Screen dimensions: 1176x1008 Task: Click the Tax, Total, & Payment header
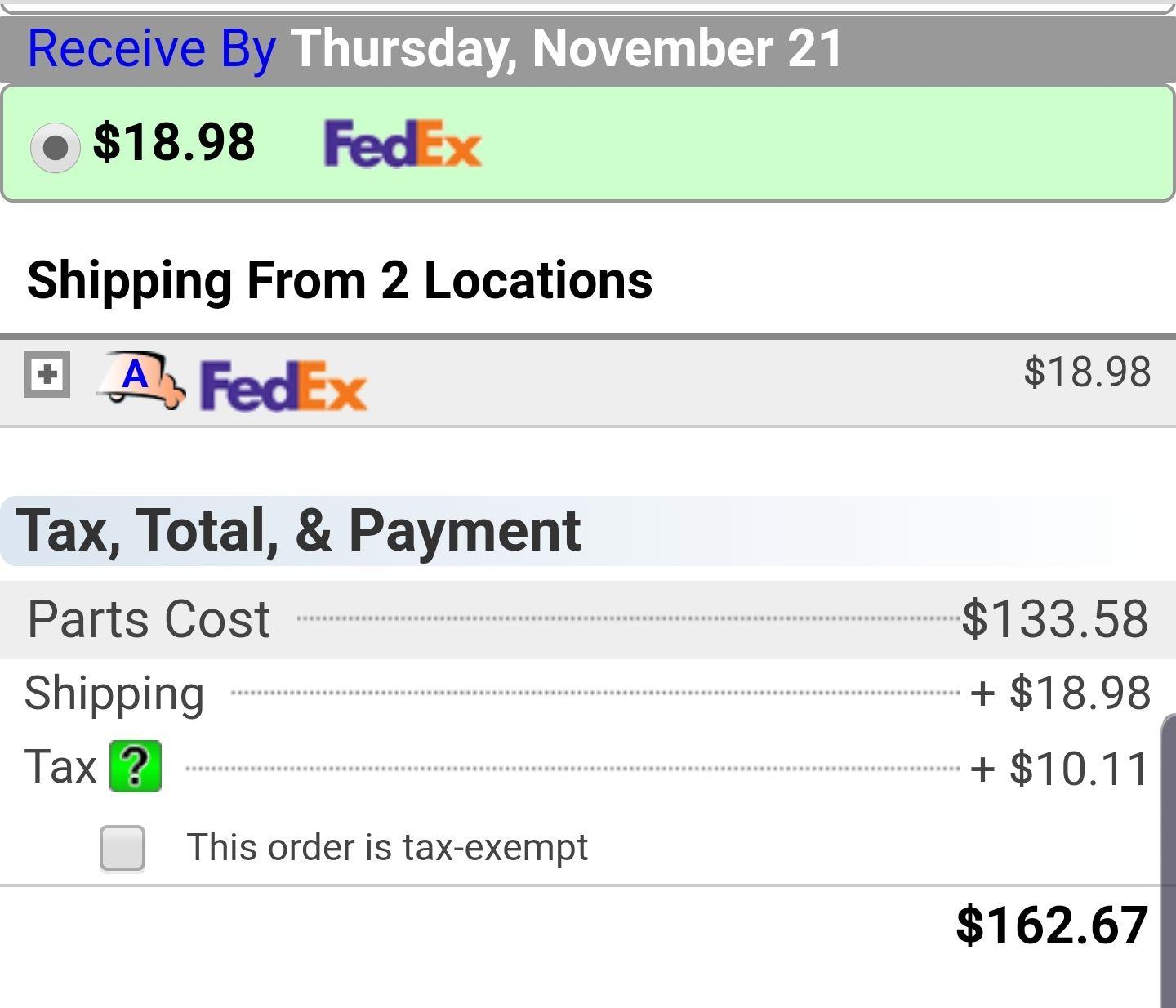coord(298,531)
